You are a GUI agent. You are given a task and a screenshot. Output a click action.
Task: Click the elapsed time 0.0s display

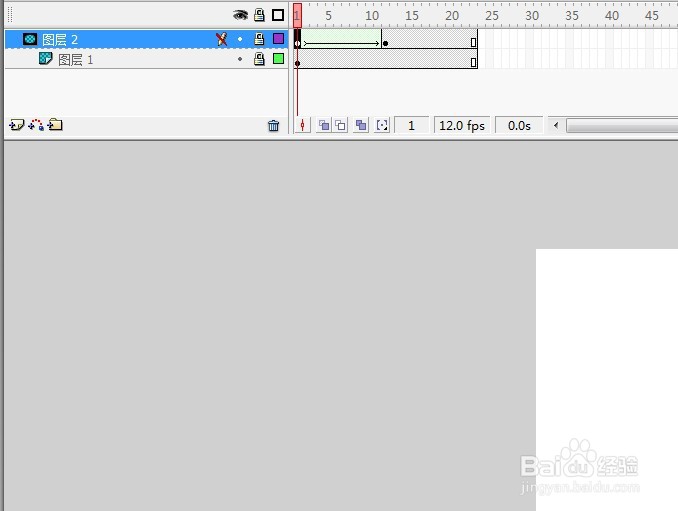[x=519, y=126]
